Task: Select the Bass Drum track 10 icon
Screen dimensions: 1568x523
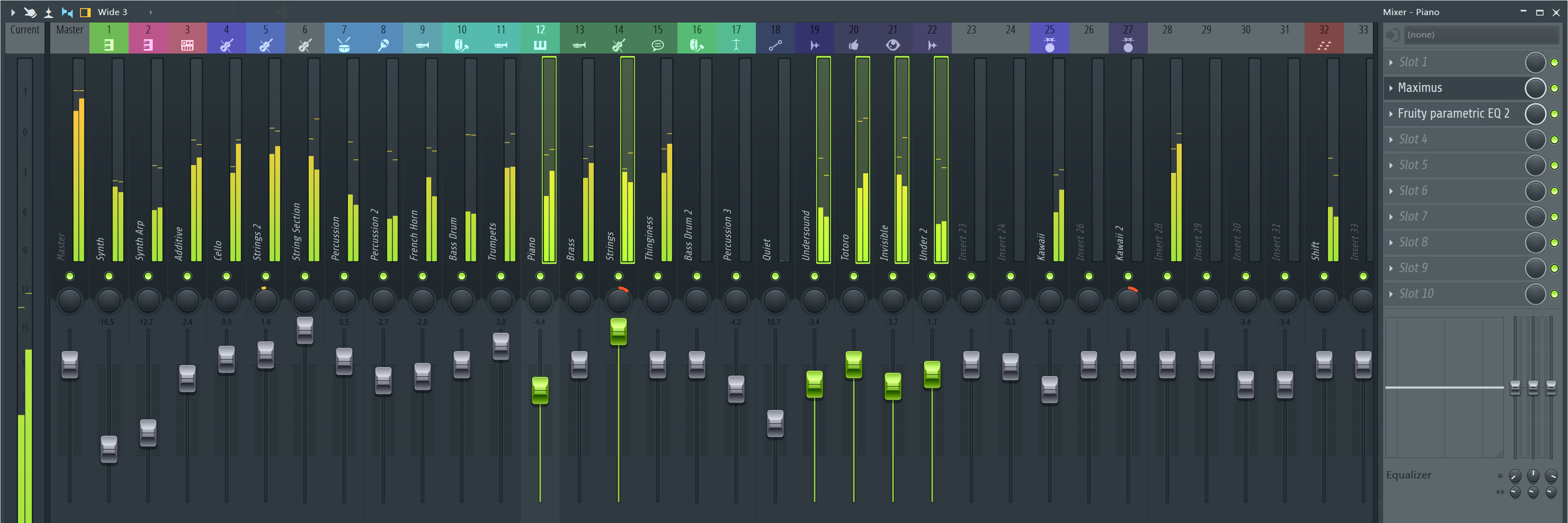Action: click(461, 45)
